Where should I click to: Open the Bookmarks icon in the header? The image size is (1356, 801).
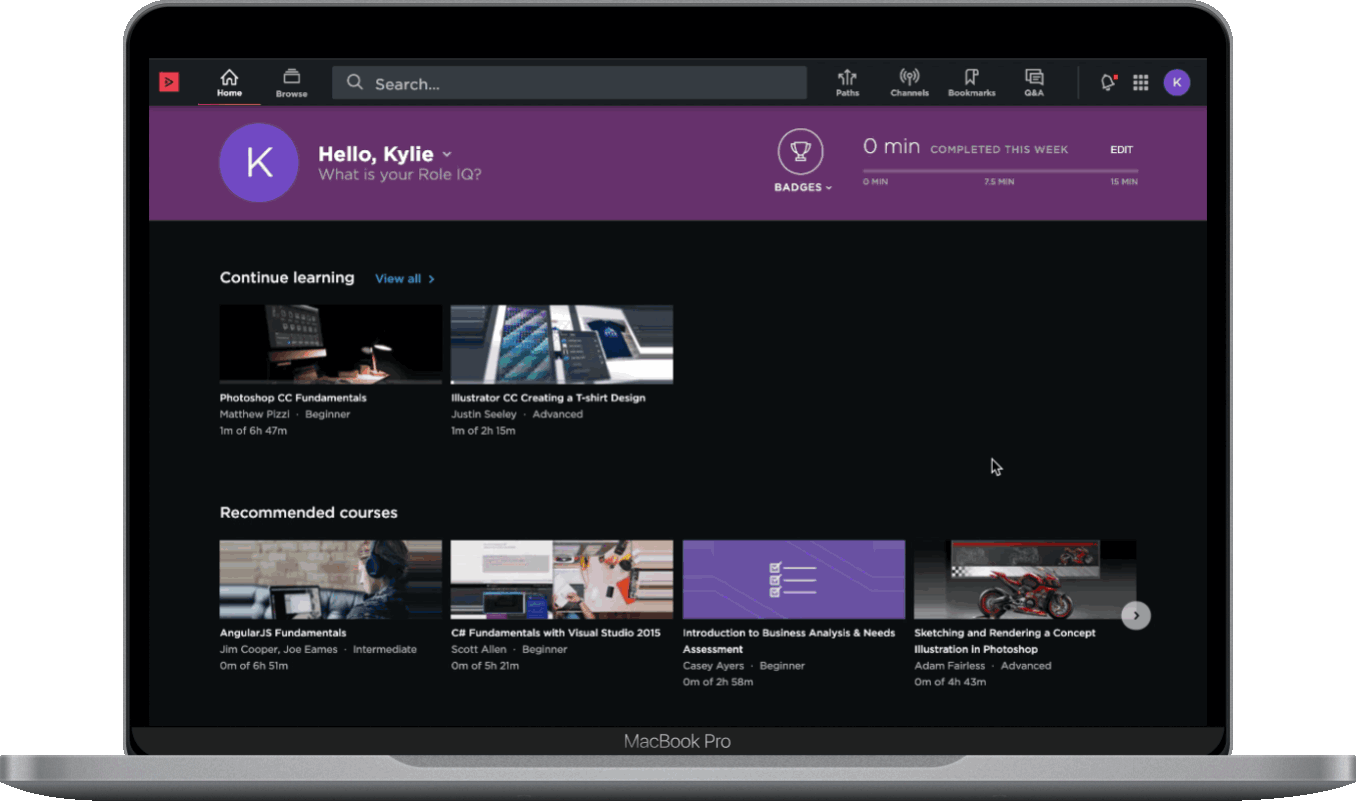pos(971,83)
